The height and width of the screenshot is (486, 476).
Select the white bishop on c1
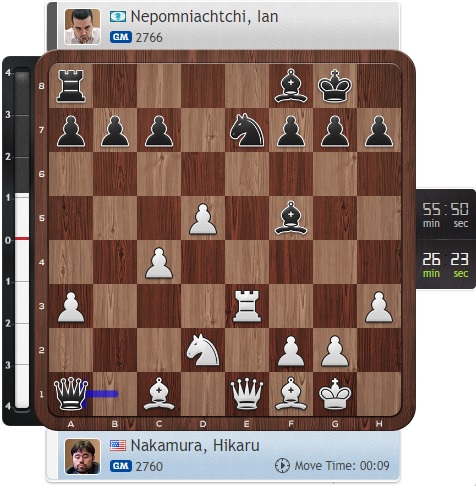(x=159, y=394)
